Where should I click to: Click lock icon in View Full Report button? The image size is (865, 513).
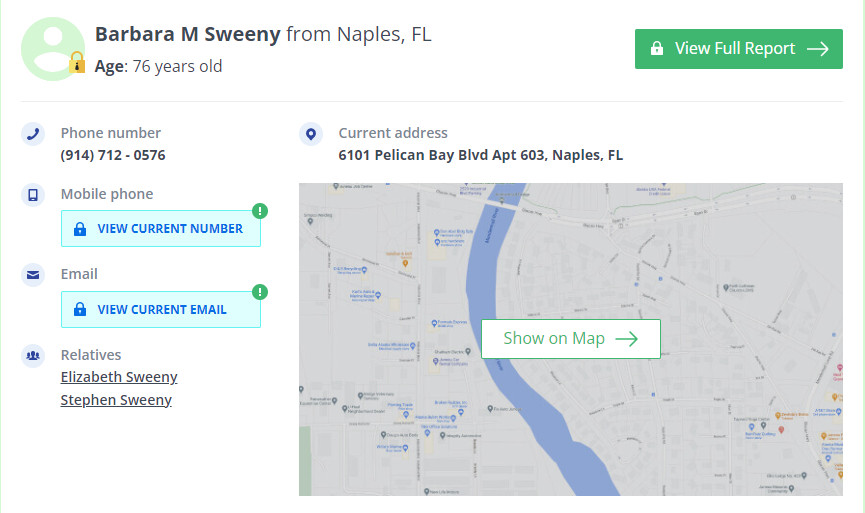point(656,49)
